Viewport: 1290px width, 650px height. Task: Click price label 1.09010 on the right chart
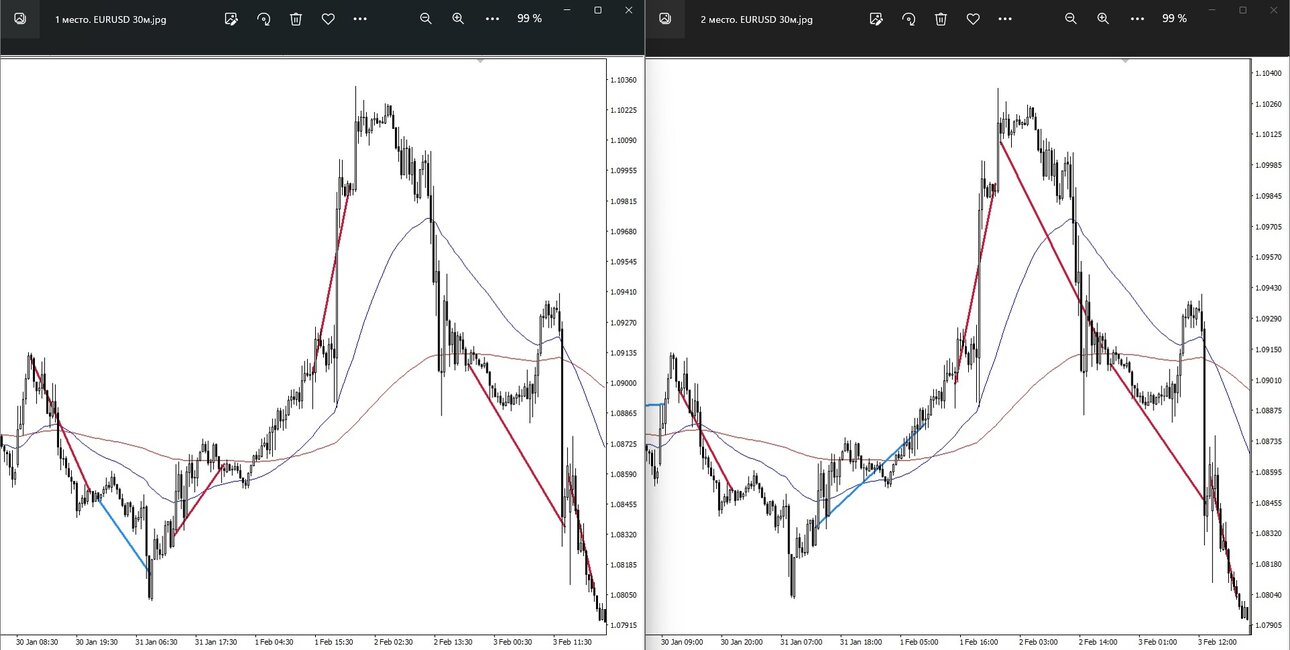click(1269, 380)
